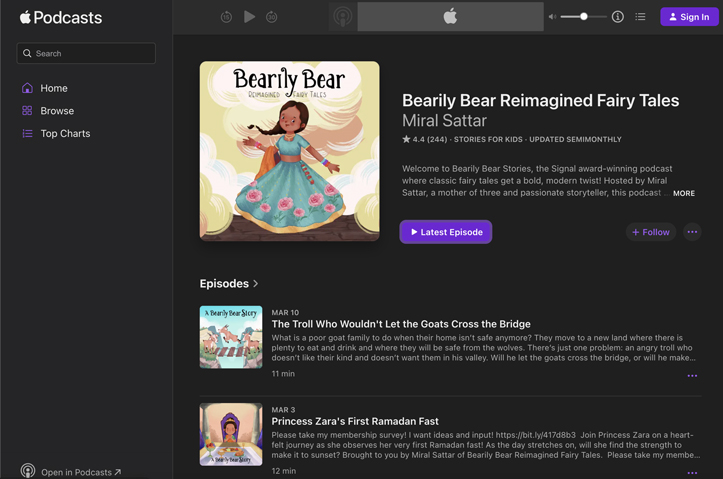Click the search magnifier icon
Viewport: 723px width, 479px height.
pyautogui.click(x=27, y=53)
